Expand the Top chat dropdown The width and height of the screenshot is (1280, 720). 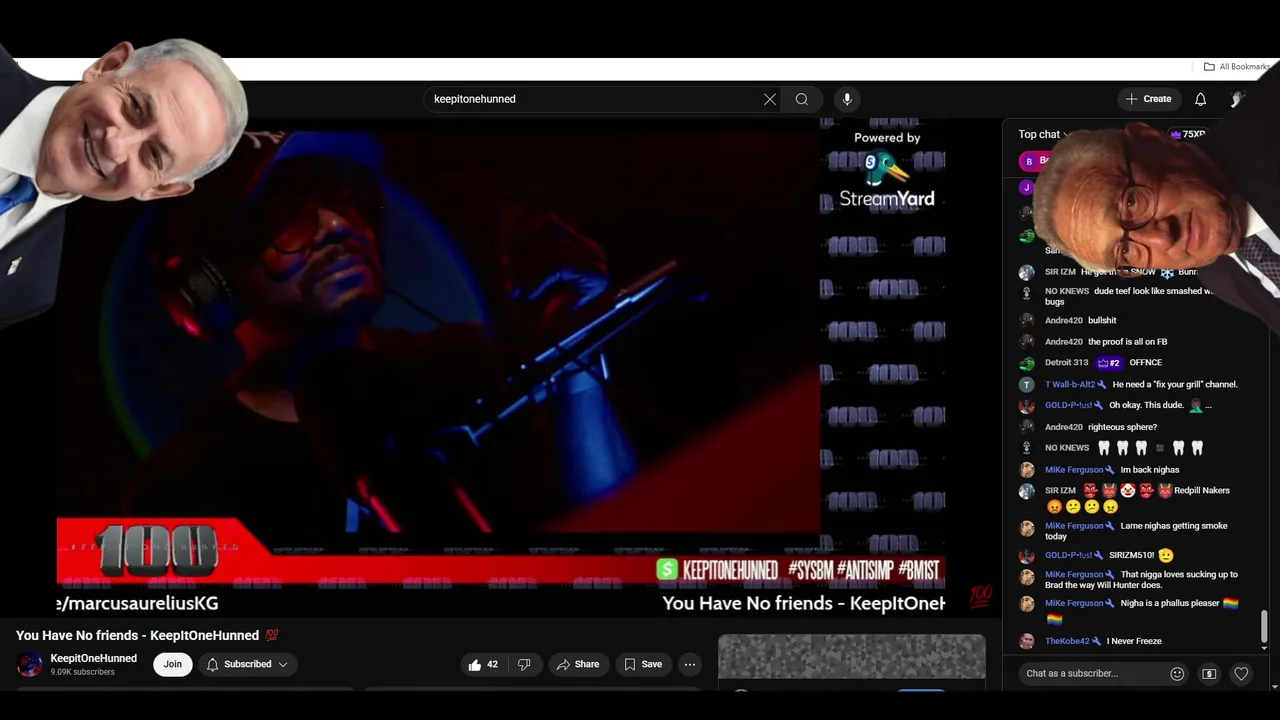click(1044, 134)
